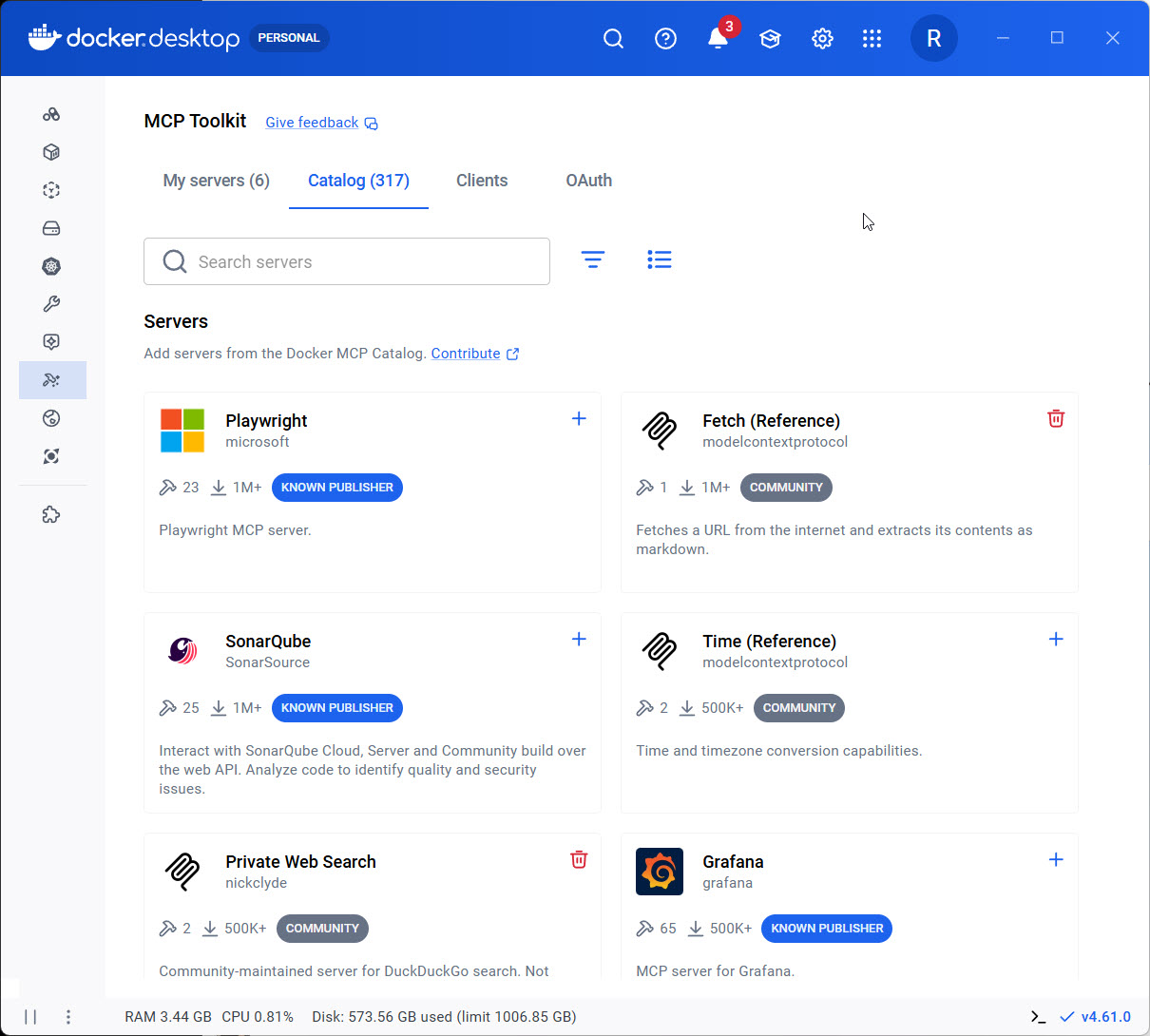Open the Clients tab
Viewport: 1150px width, 1036px height.
482,181
